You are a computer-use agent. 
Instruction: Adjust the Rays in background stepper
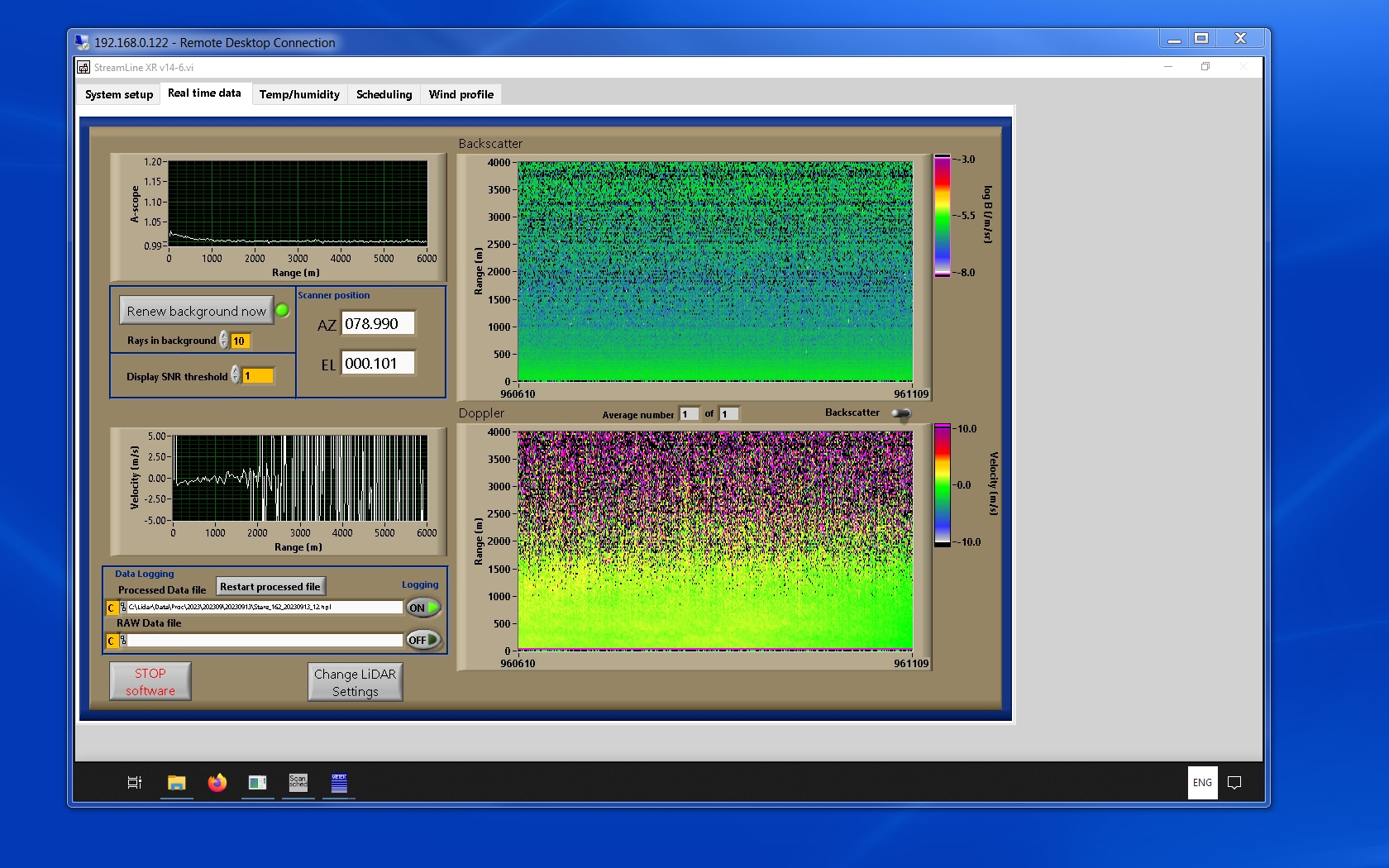click(x=224, y=341)
